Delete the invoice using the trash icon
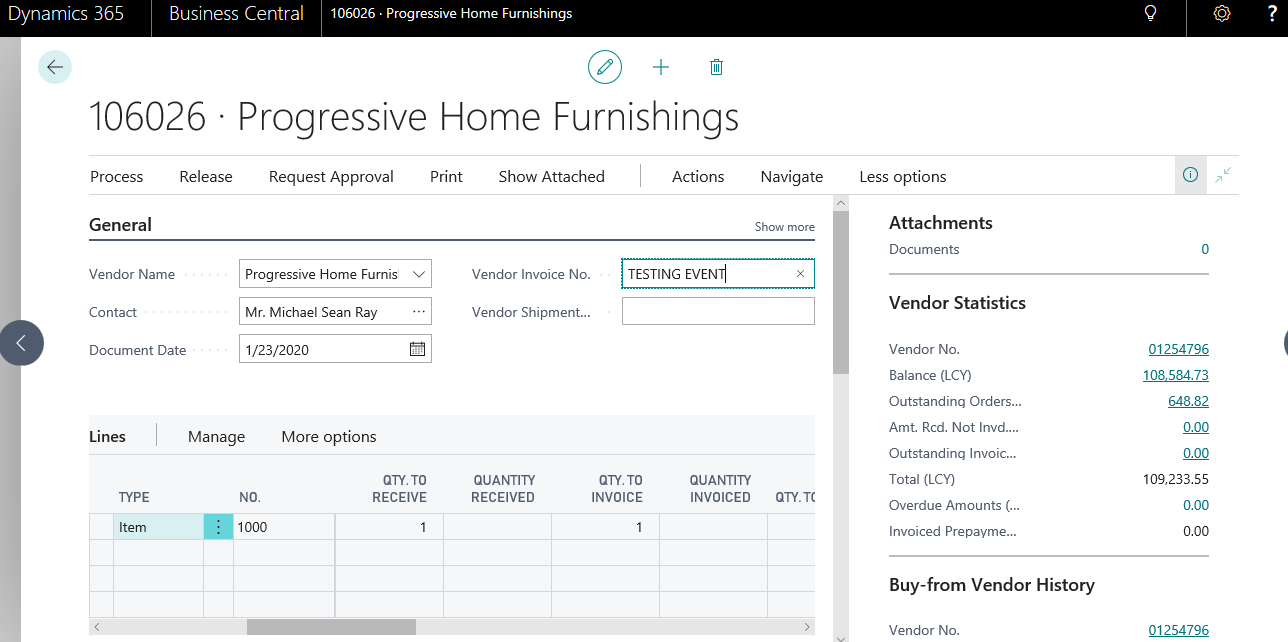Viewport: 1288px width, 642px height. 715,67
